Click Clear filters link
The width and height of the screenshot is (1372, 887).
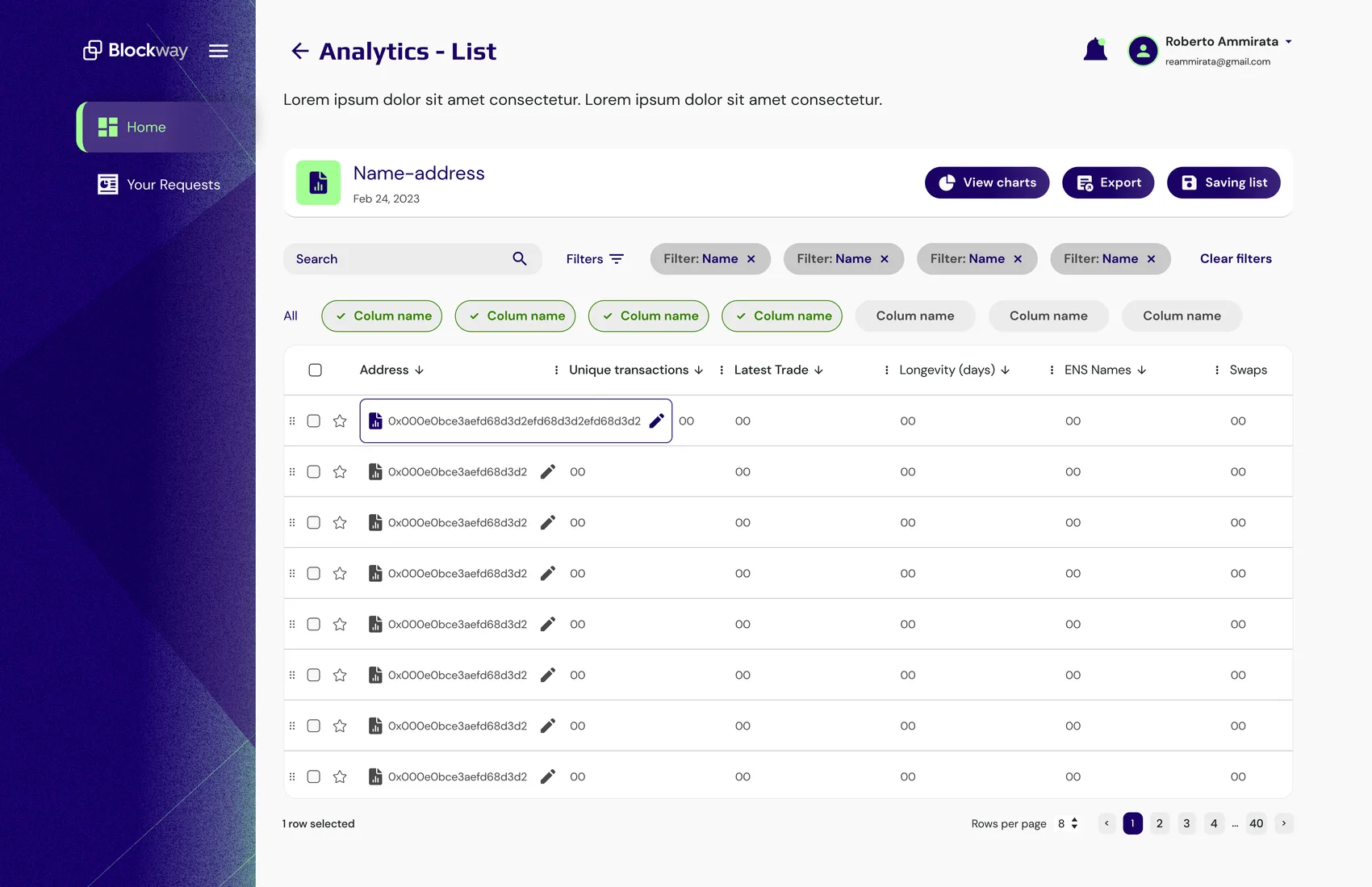tap(1236, 259)
